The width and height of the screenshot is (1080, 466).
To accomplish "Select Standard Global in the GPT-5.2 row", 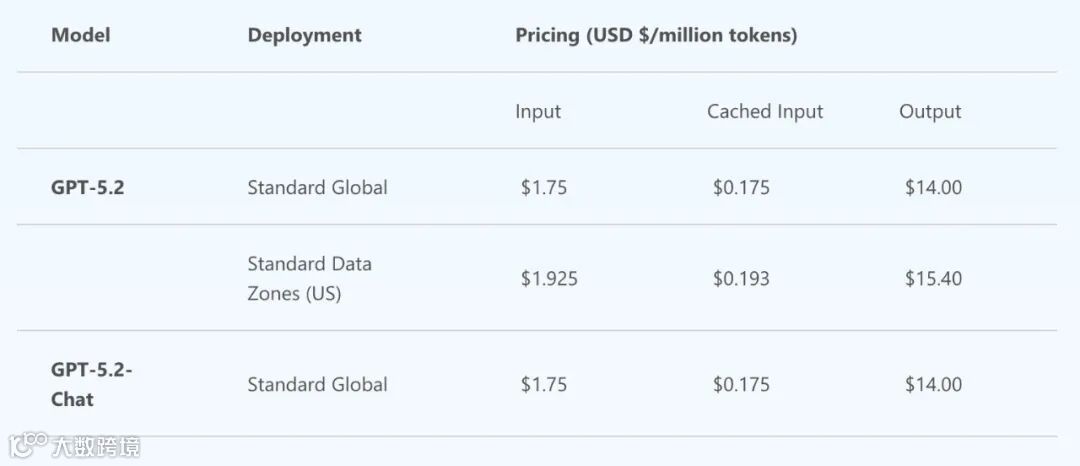I will (317, 187).
